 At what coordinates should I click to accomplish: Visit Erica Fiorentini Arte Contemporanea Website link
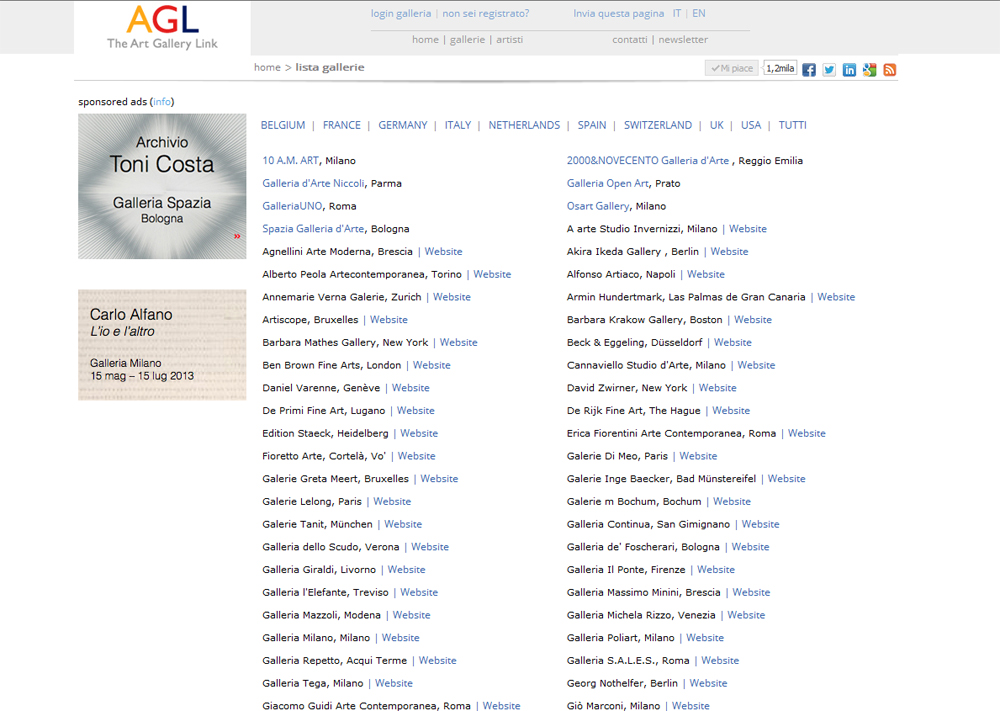point(806,434)
